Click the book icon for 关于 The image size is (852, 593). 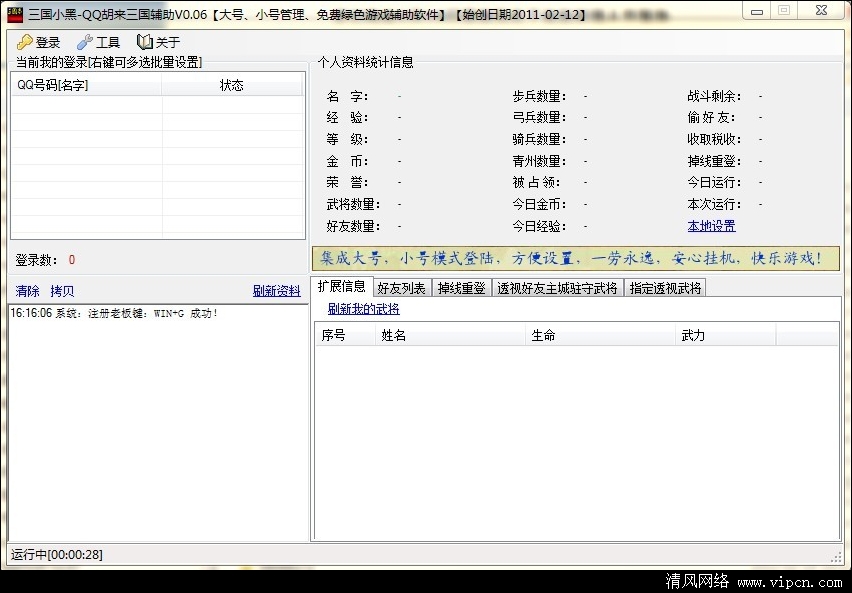[x=145, y=42]
